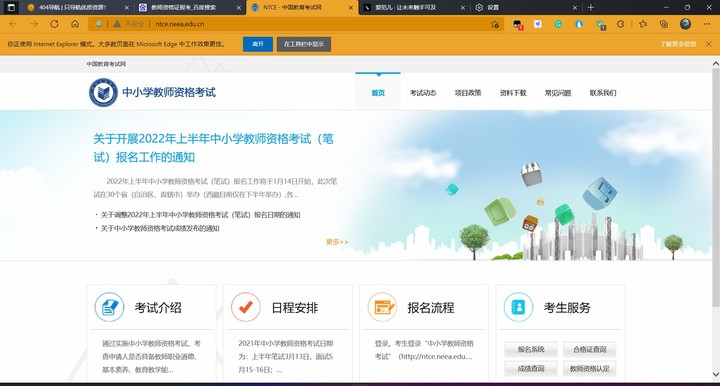Open the browser home page icon
Image resolution: width=720 pixels, height=386 pixels.
(75, 24)
